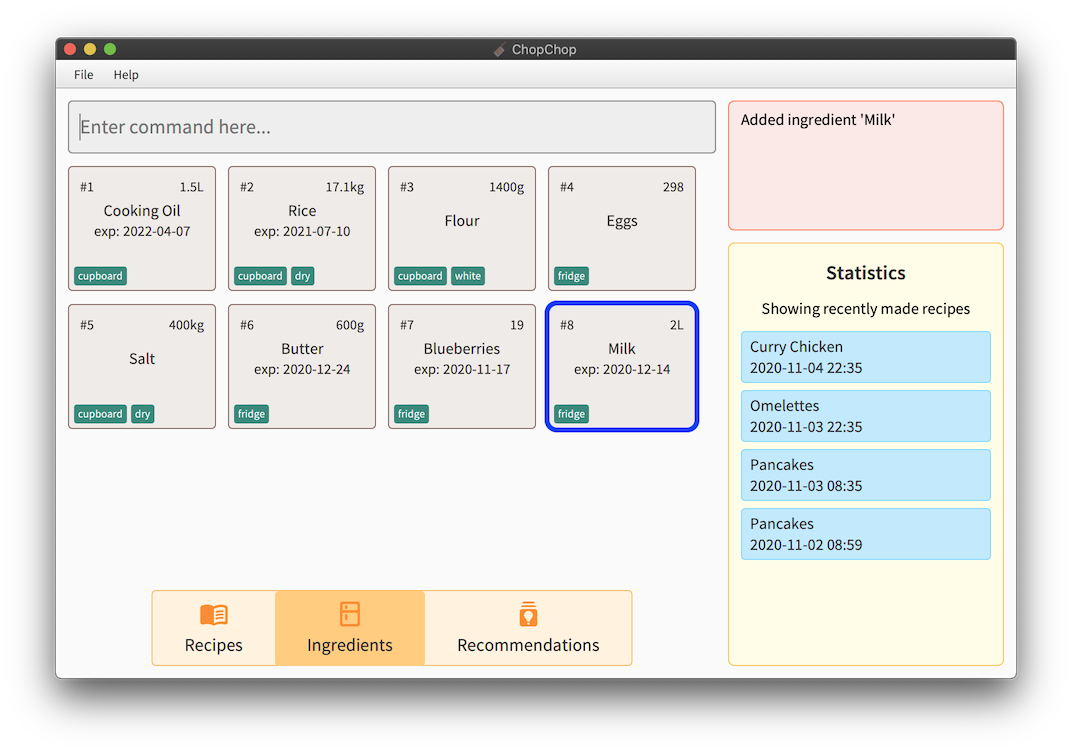
Task: Click the ChopChop knife icon in title bar
Action: pyautogui.click(x=500, y=49)
